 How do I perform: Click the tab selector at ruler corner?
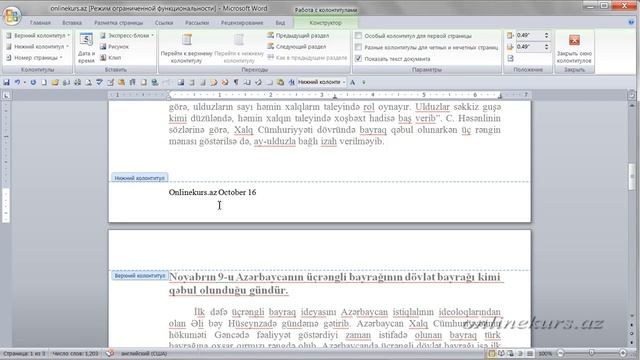pyautogui.click(x=7, y=96)
